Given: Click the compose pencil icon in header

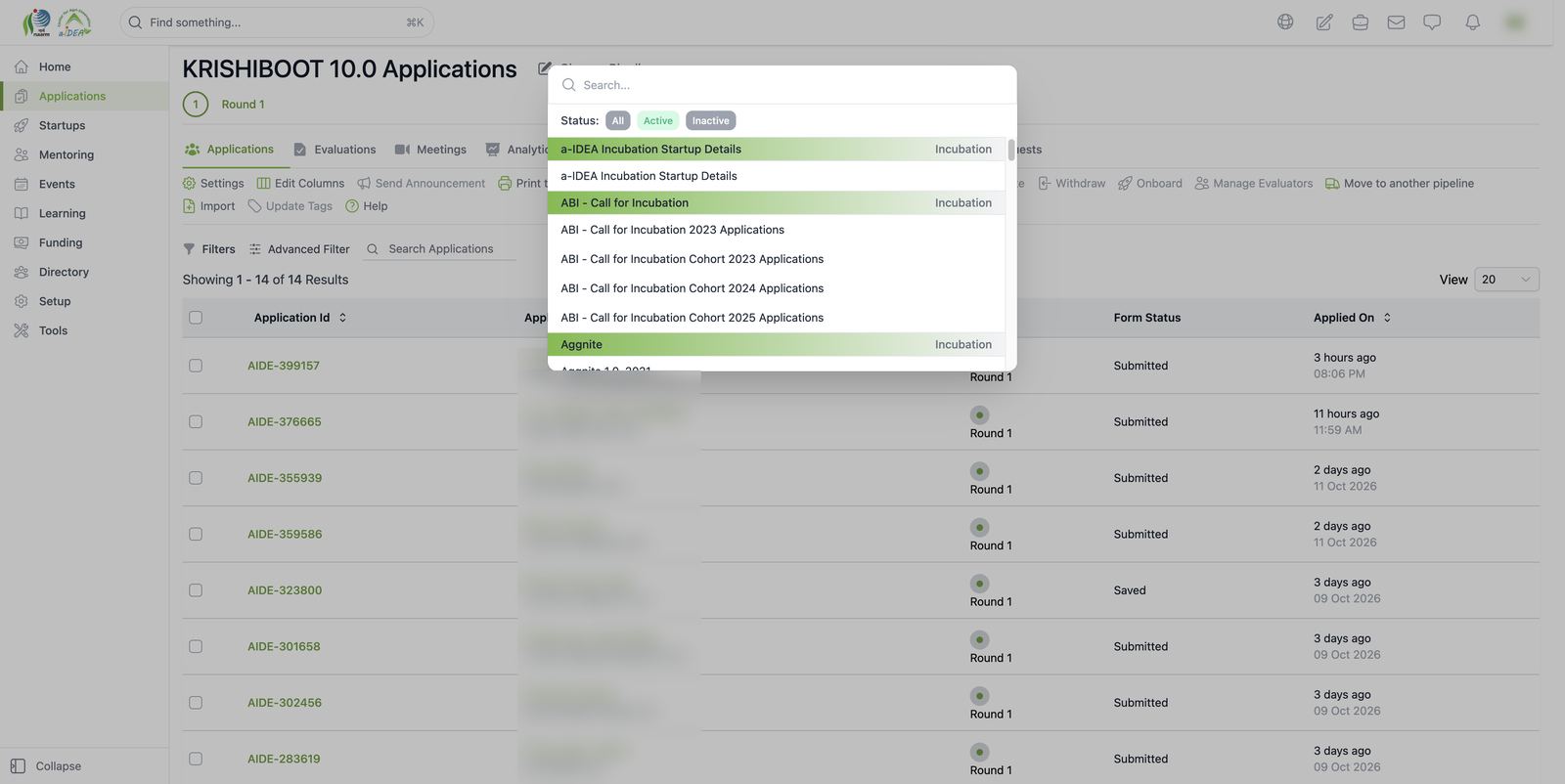Looking at the screenshot, I should pyautogui.click(x=1324, y=22).
